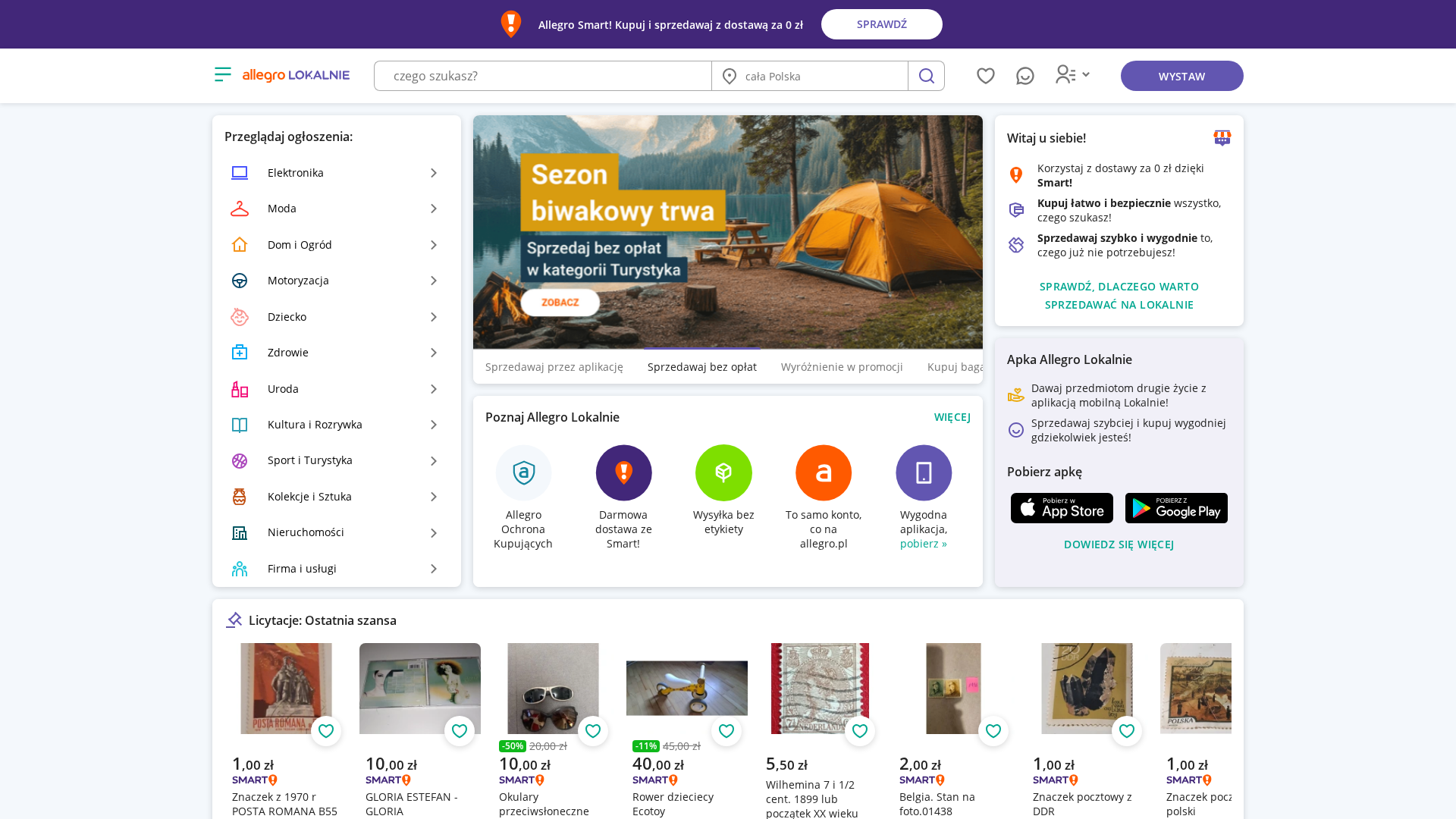Expand the Nieruchomości category chevron
This screenshot has height=819, width=1456.
tap(434, 533)
